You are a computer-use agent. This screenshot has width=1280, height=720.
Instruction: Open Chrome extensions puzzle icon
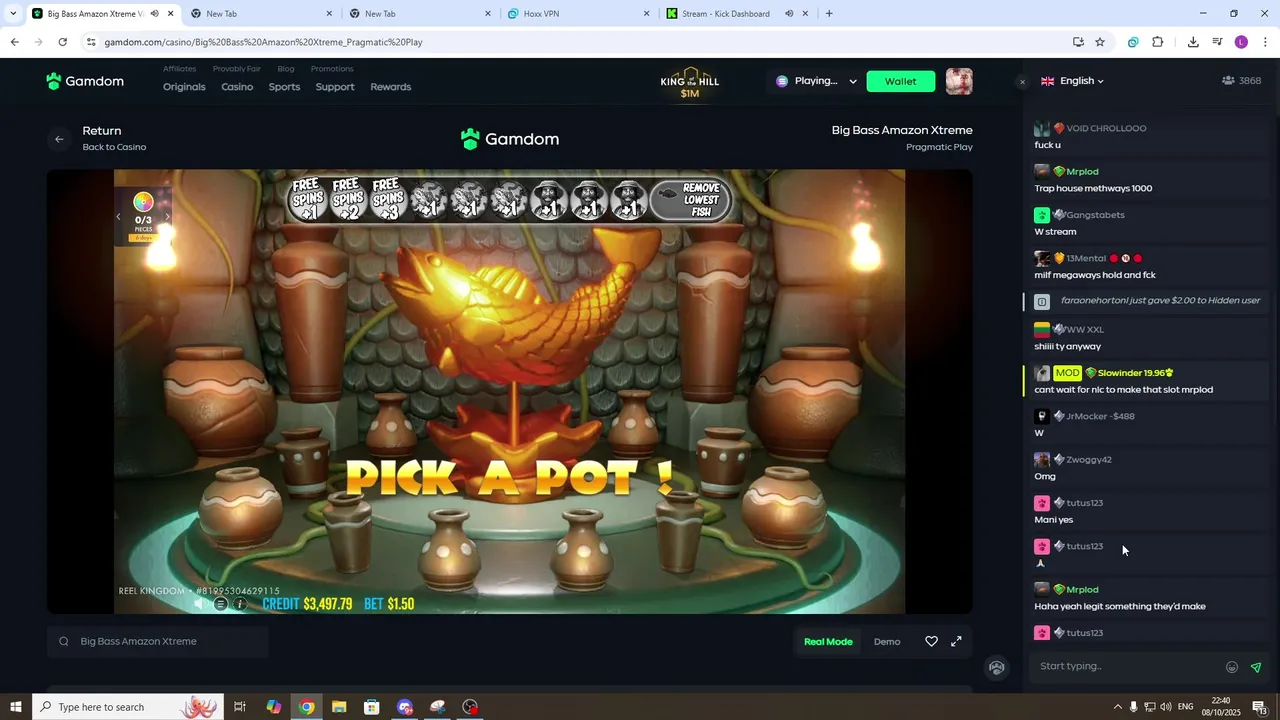coord(1158,42)
